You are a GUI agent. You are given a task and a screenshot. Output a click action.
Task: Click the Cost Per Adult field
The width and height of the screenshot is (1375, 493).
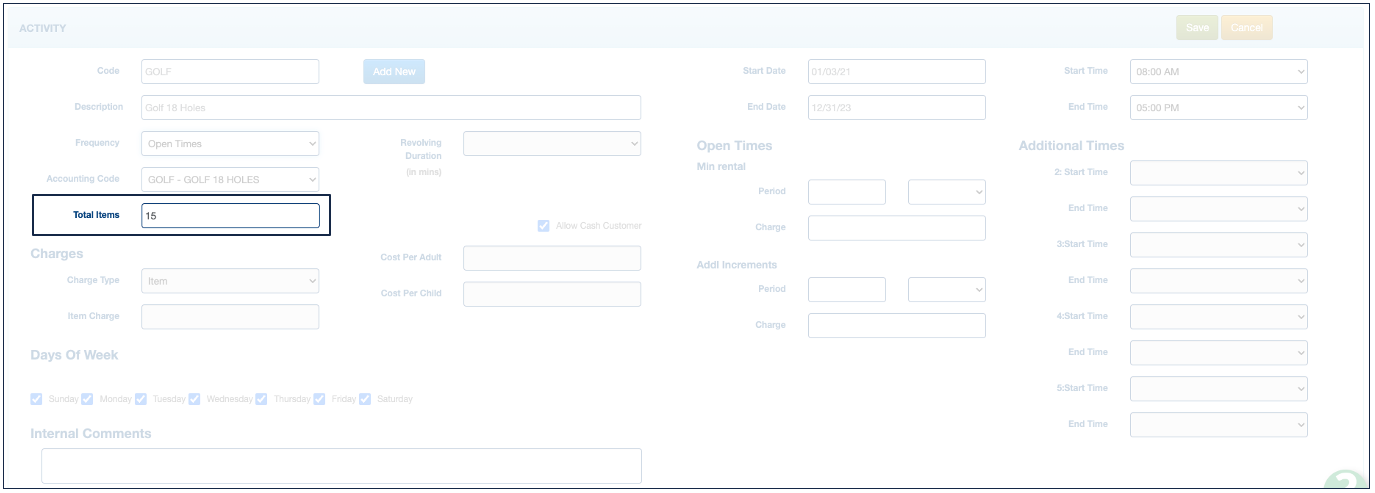click(551, 258)
